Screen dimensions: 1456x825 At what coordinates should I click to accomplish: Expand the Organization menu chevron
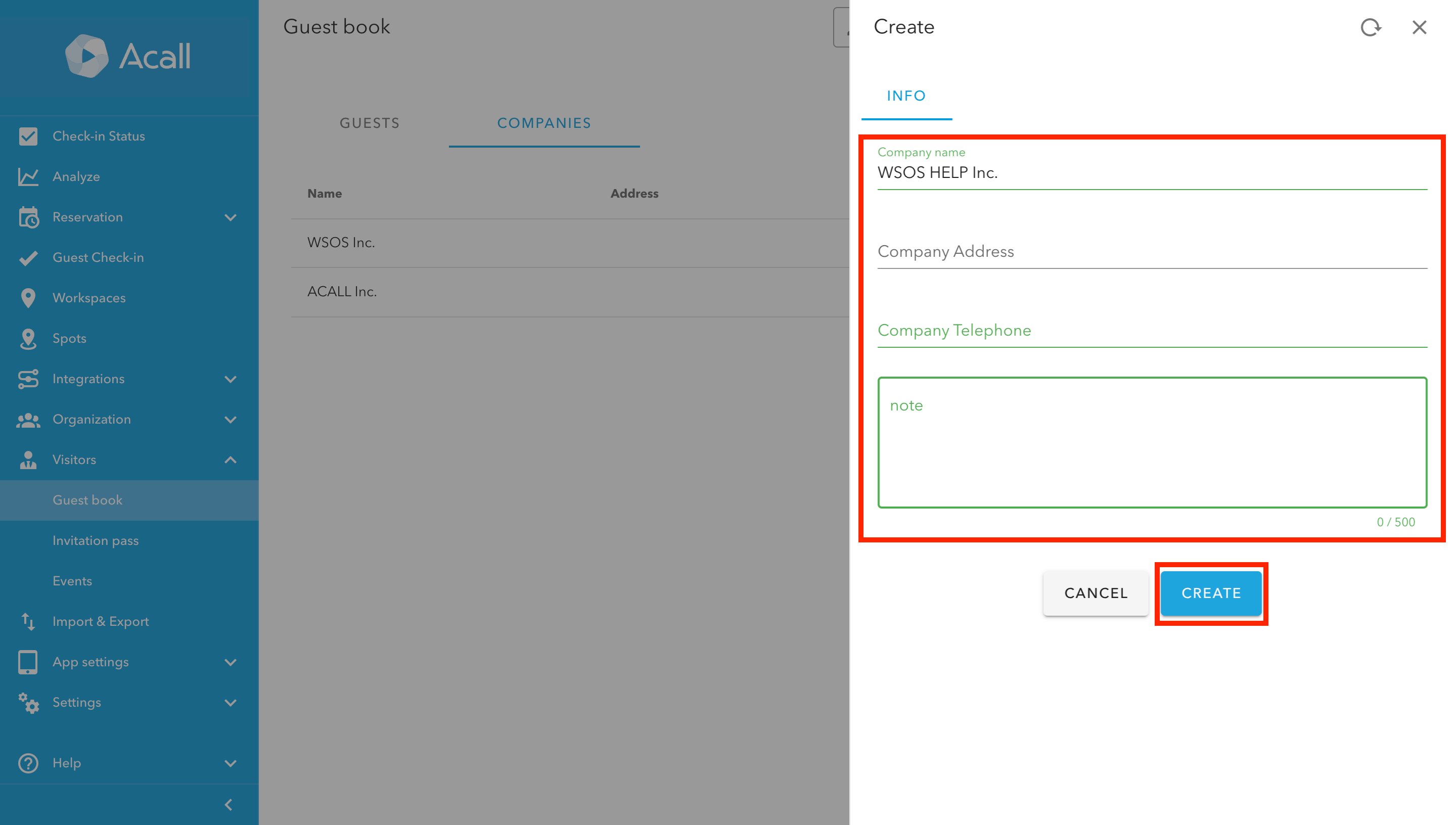(x=231, y=420)
